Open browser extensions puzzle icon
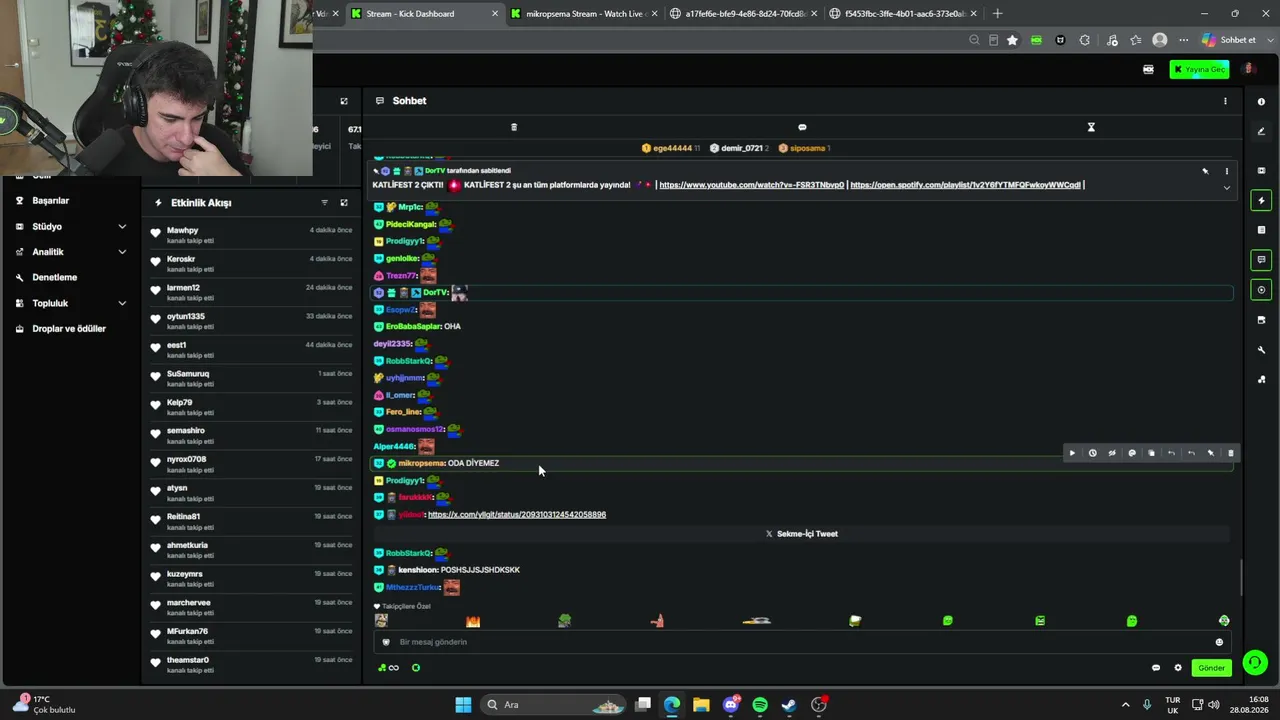 coord(1085,40)
